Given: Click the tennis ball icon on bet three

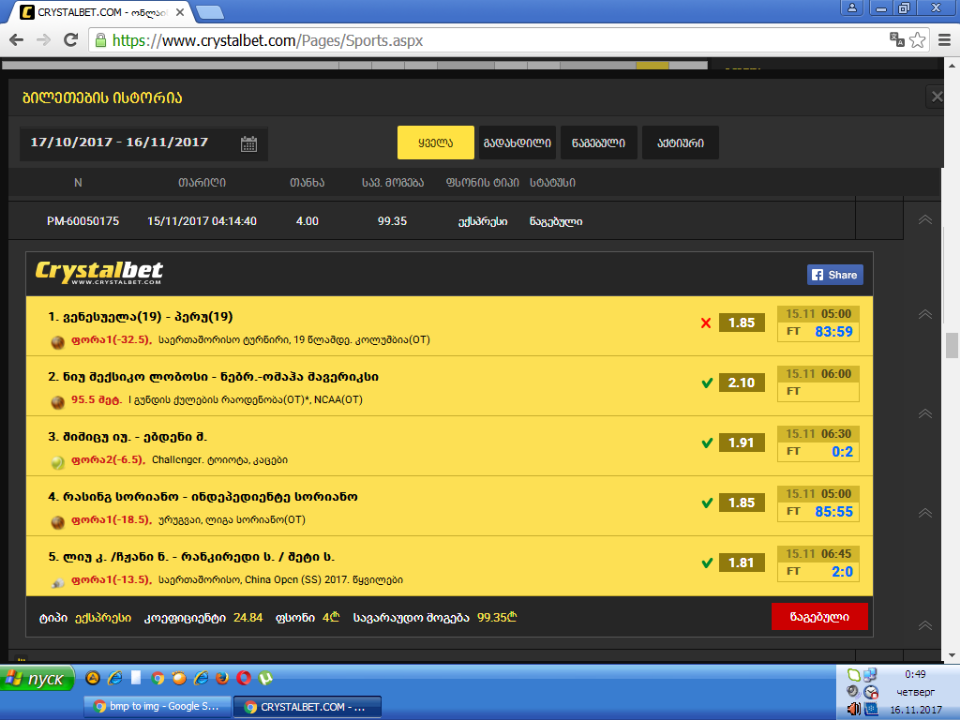Looking at the screenshot, I should [x=58, y=462].
